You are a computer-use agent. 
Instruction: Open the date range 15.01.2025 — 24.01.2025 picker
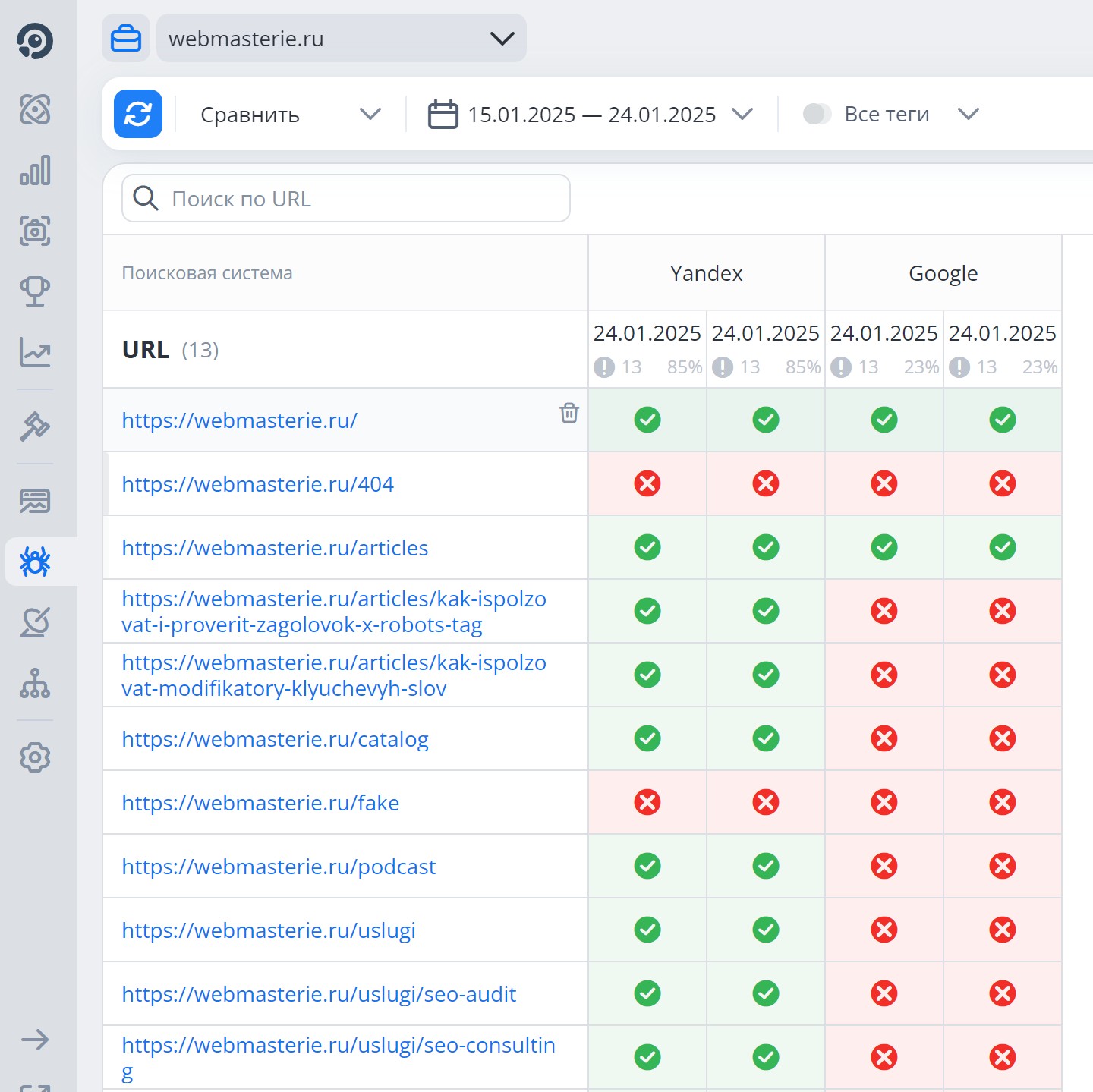(591, 114)
